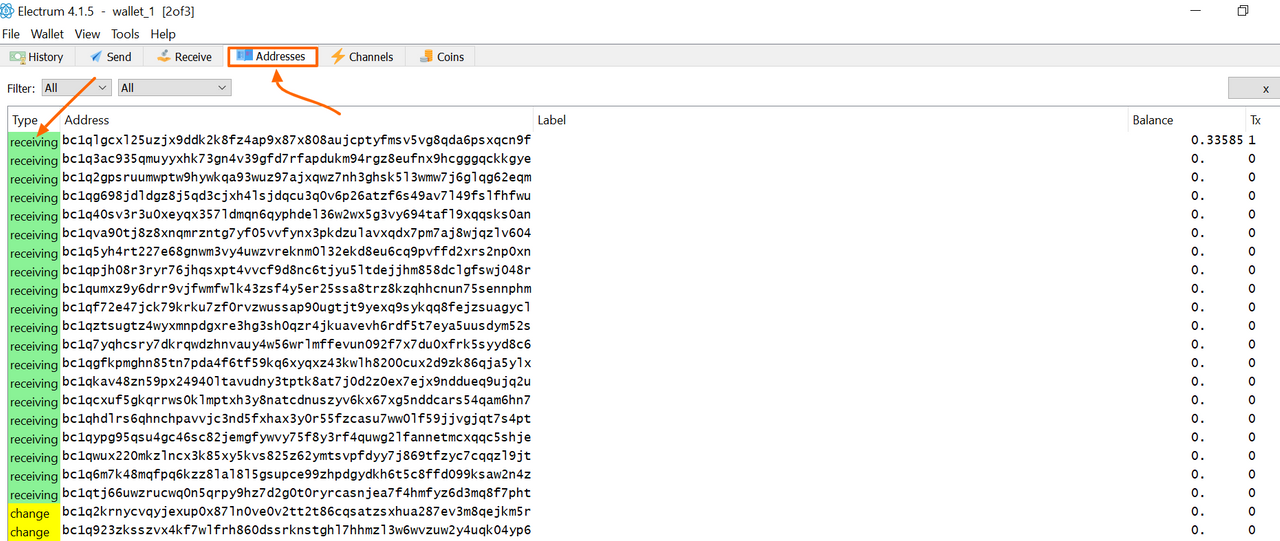Select address starting bc1qumxz9y6drr9vjfwmfwlk43

click(297, 290)
